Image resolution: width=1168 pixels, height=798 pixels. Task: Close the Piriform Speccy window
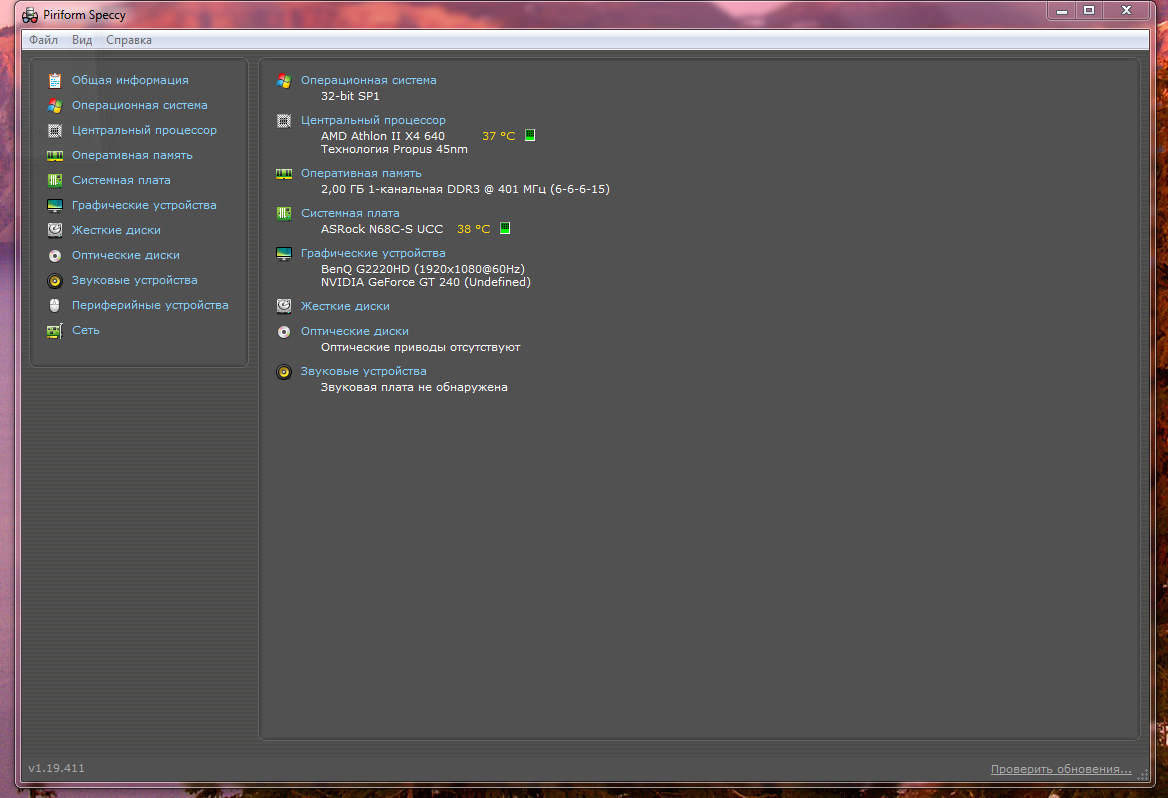coord(1127,10)
